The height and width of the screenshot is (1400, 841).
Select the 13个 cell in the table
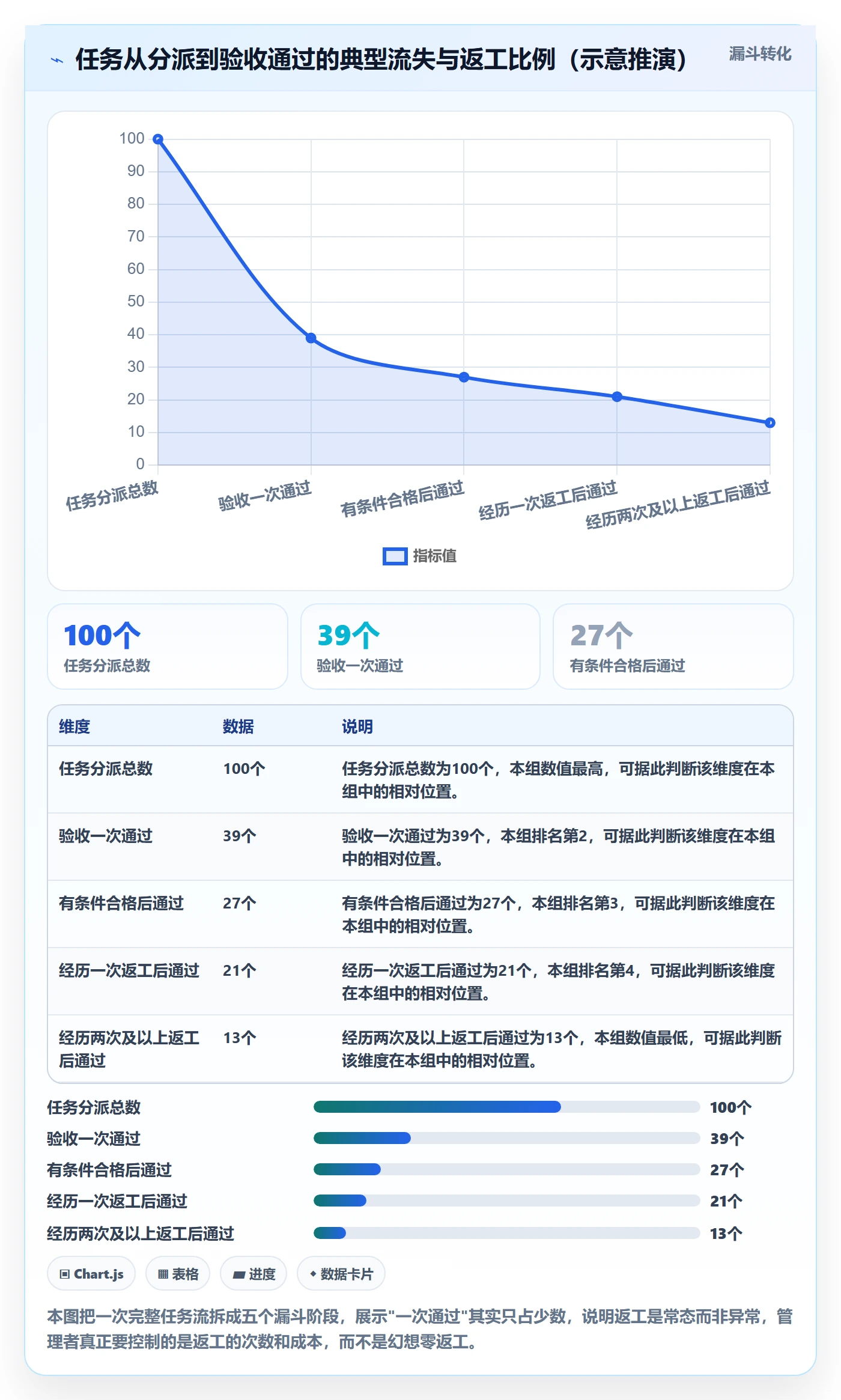(240, 1038)
